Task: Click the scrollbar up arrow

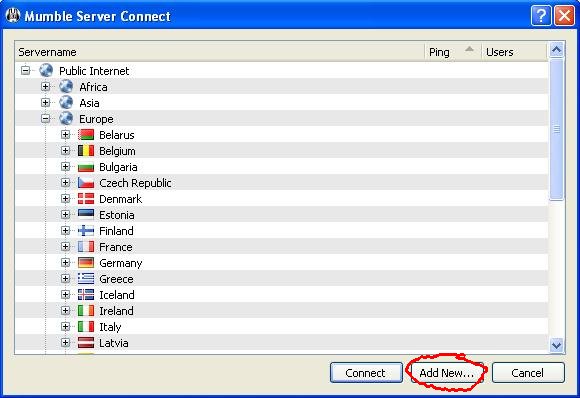Action: tap(556, 50)
